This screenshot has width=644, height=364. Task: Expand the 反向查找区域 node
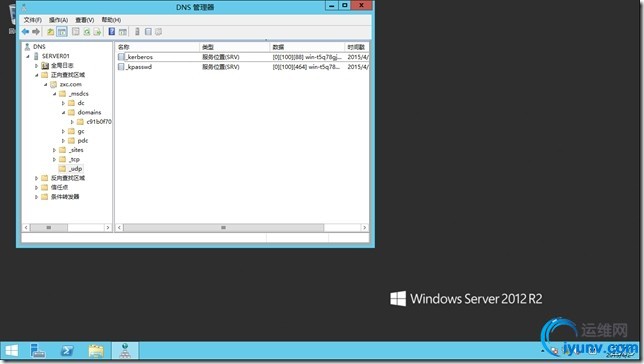click(37, 178)
